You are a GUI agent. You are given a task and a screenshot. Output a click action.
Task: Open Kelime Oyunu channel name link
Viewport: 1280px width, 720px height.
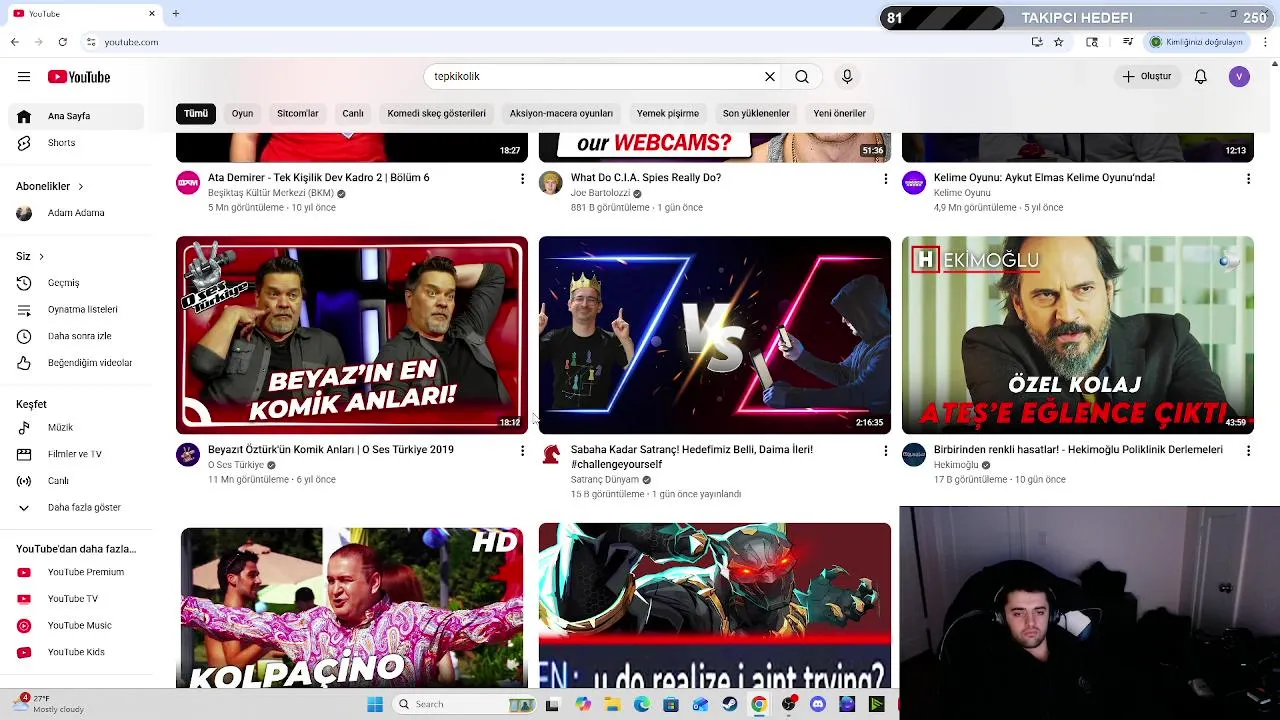(962, 193)
